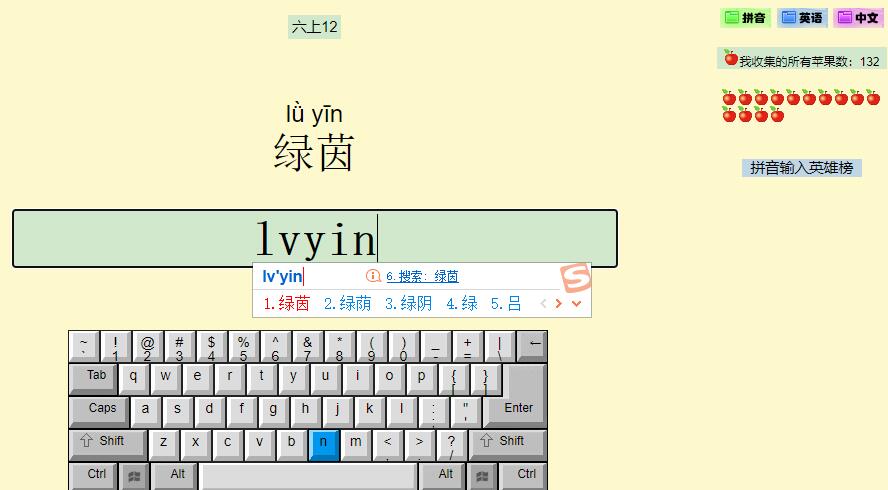Viewport: 888px width, 490px height.
Task: Click the p key on keyboard
Action: point(422,379)
